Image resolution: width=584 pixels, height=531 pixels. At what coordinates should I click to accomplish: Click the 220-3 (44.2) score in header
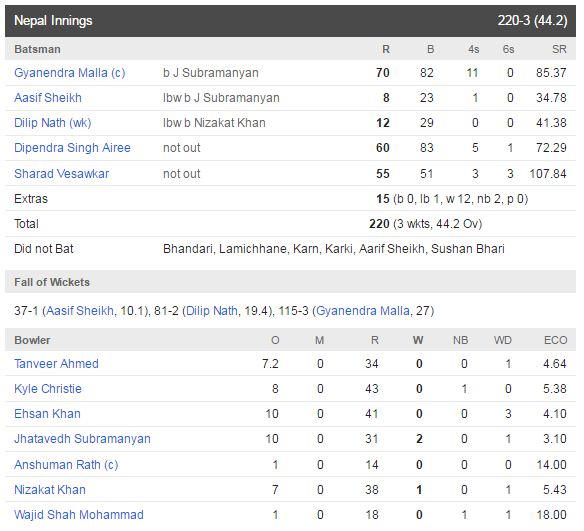(x=533, y=20)
